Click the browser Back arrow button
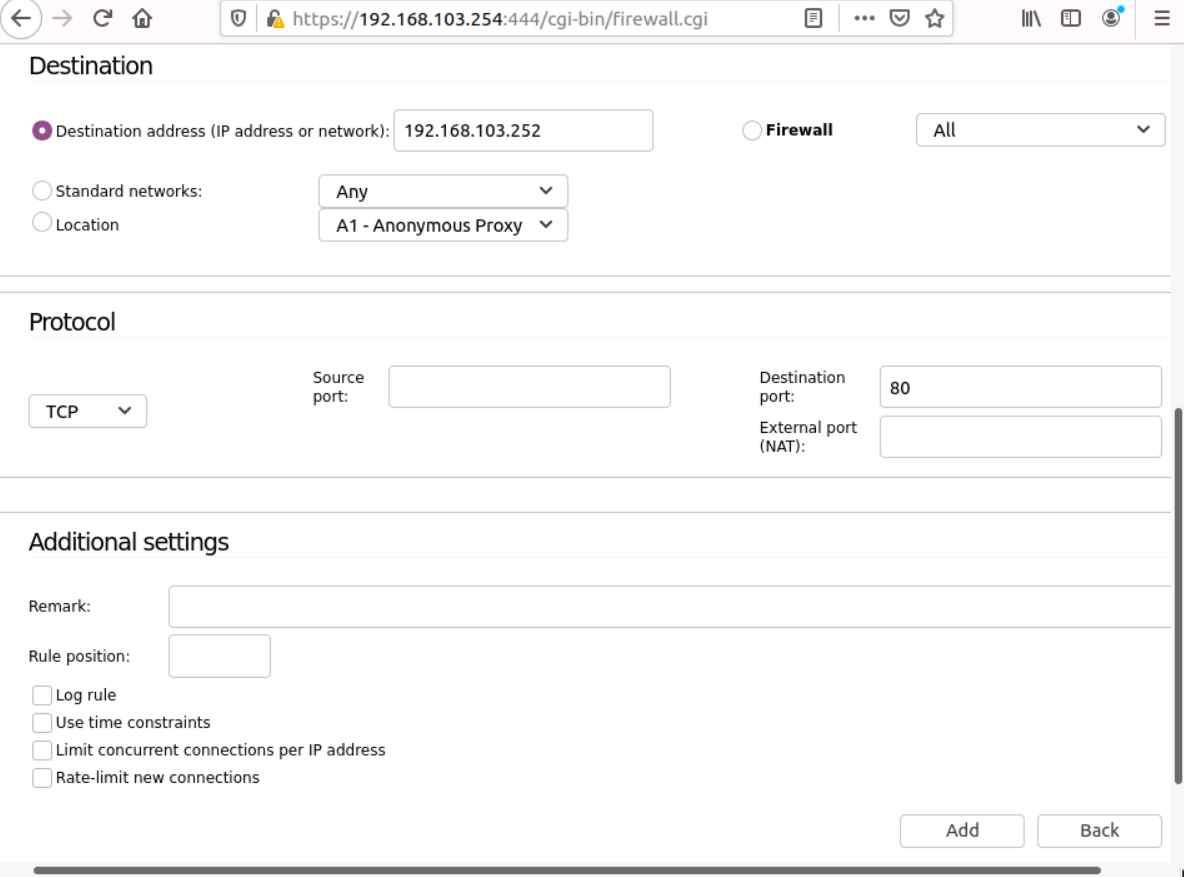Viewport: 1184px width, 877px height. [20, 20]
